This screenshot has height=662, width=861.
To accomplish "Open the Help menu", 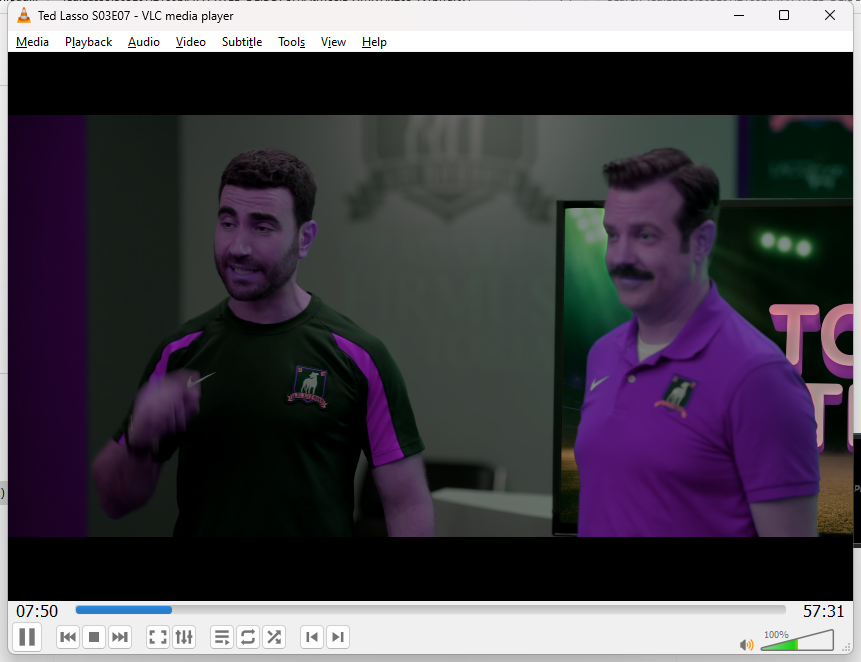I will click(374, 42).
